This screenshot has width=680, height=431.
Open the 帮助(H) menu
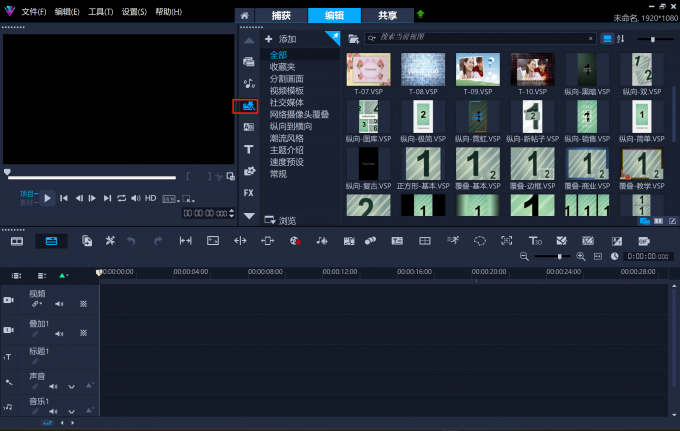click(x=168, y=12)
